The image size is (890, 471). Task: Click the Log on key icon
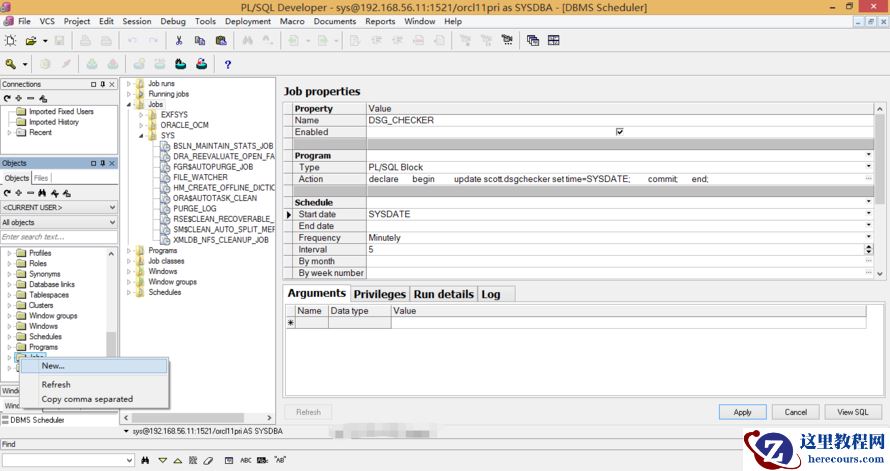[10, 64]
